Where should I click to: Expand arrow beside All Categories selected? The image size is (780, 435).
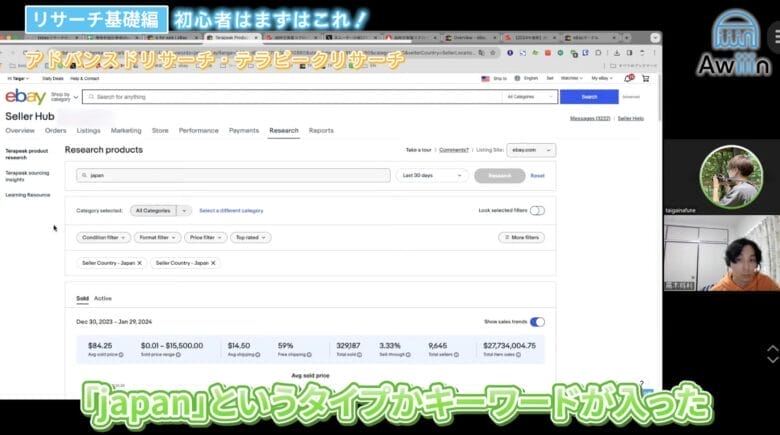pyautogui.click(x=184, y=211)
